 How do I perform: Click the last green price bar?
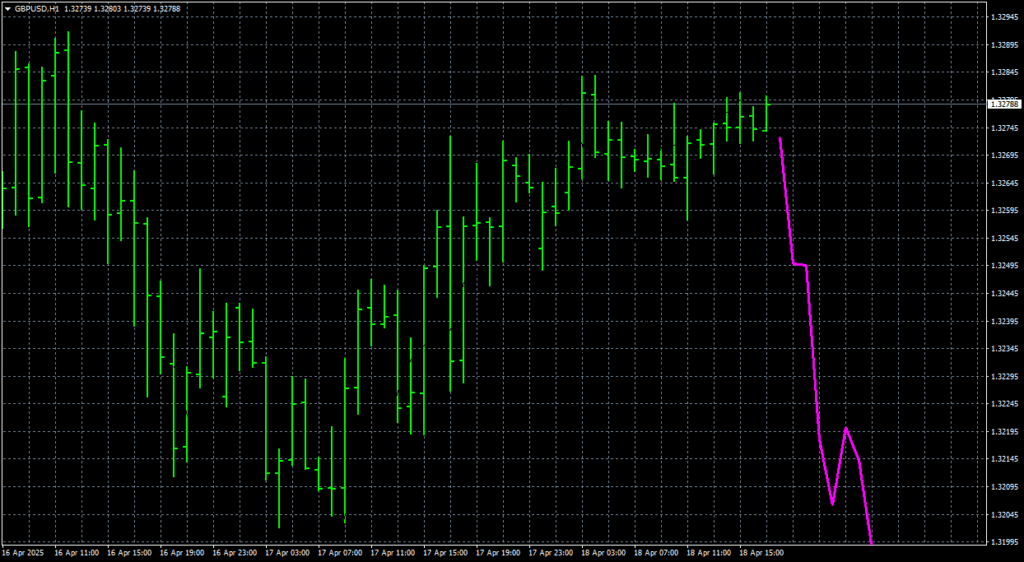[x=767, y=115]
